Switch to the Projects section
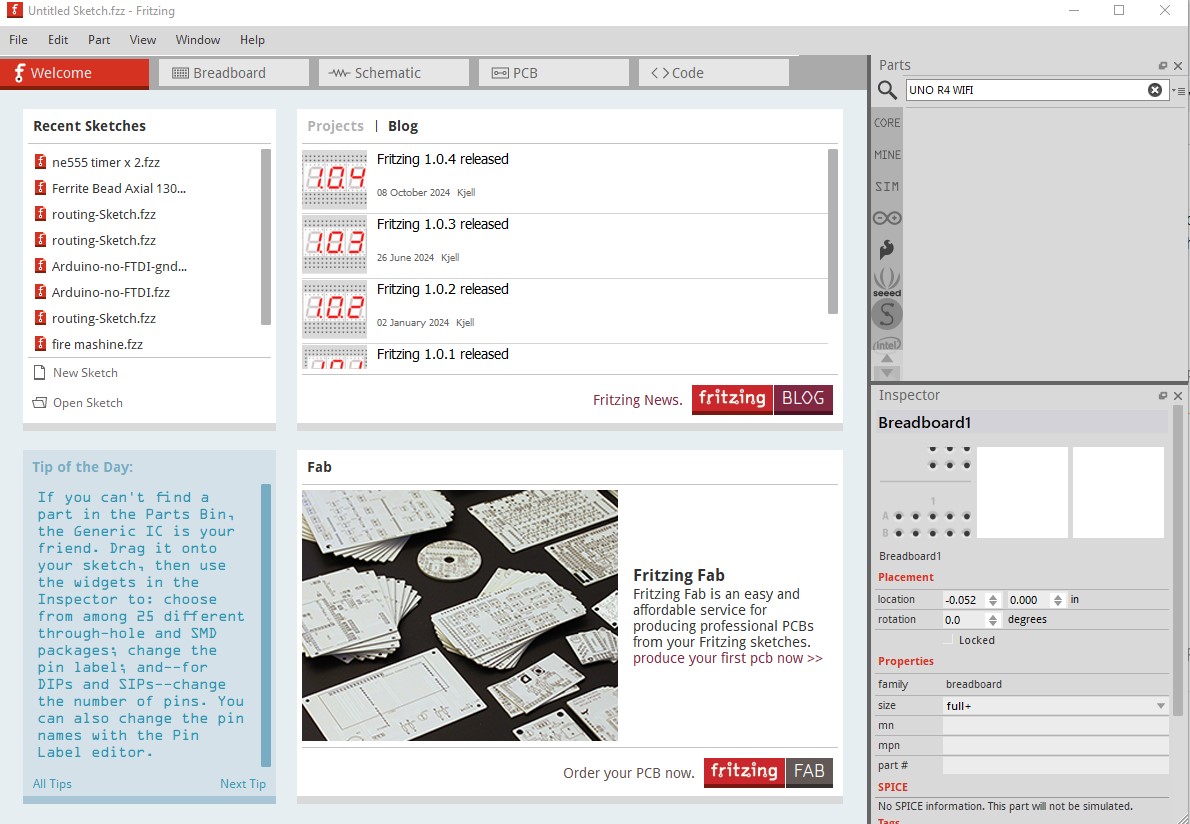Viewport: 1190px width, 824px height. [335, 126]
